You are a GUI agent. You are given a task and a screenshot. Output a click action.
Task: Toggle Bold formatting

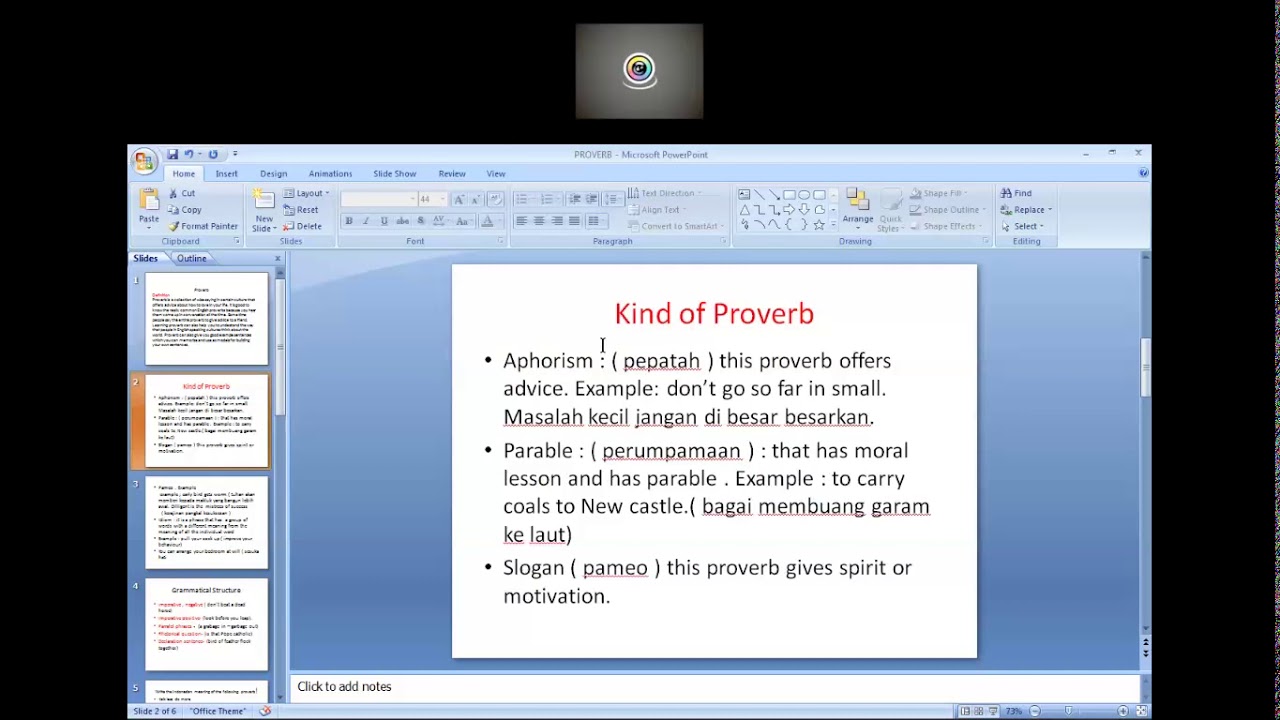[349, 221]
